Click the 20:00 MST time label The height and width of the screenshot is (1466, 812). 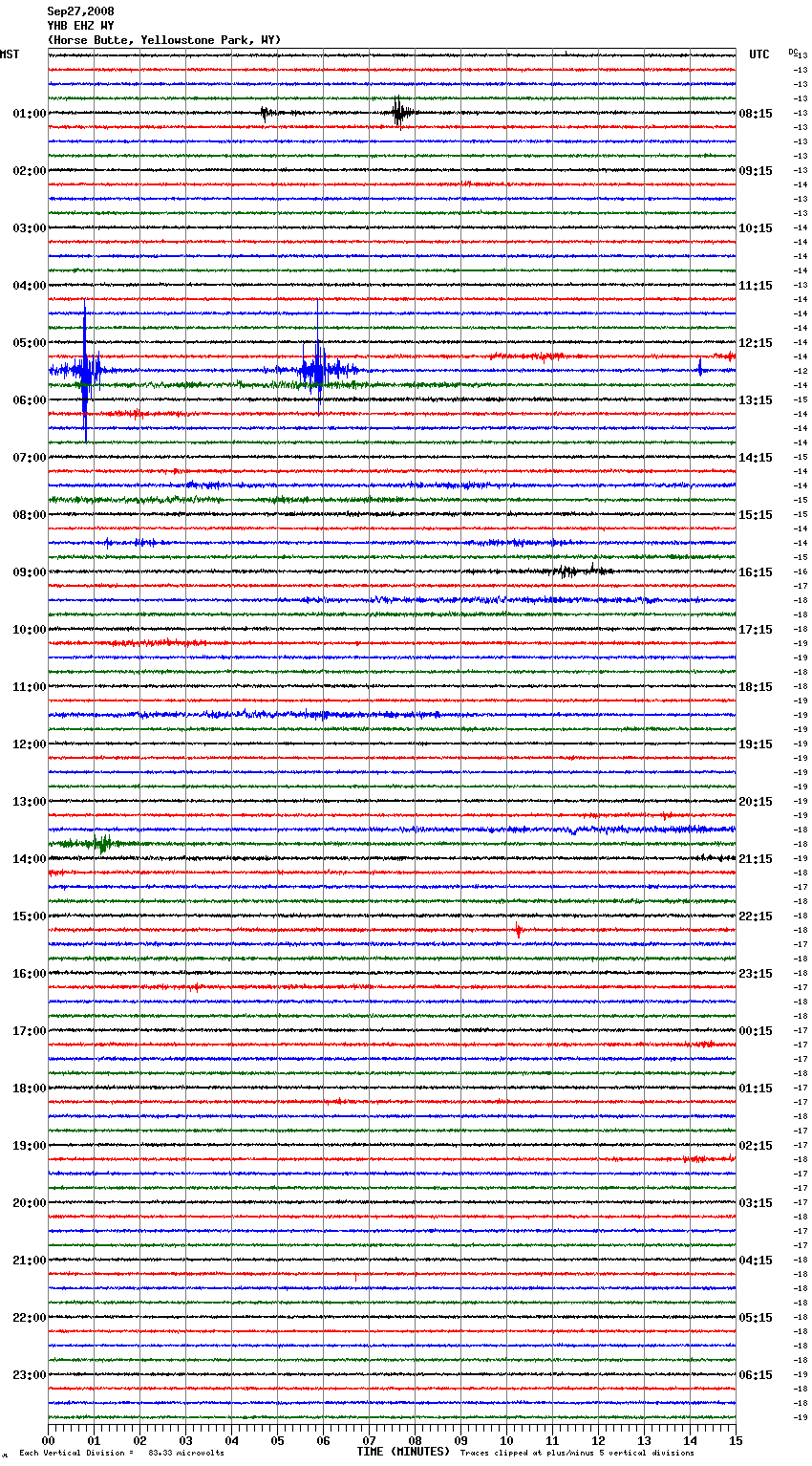coord(30,1203)
